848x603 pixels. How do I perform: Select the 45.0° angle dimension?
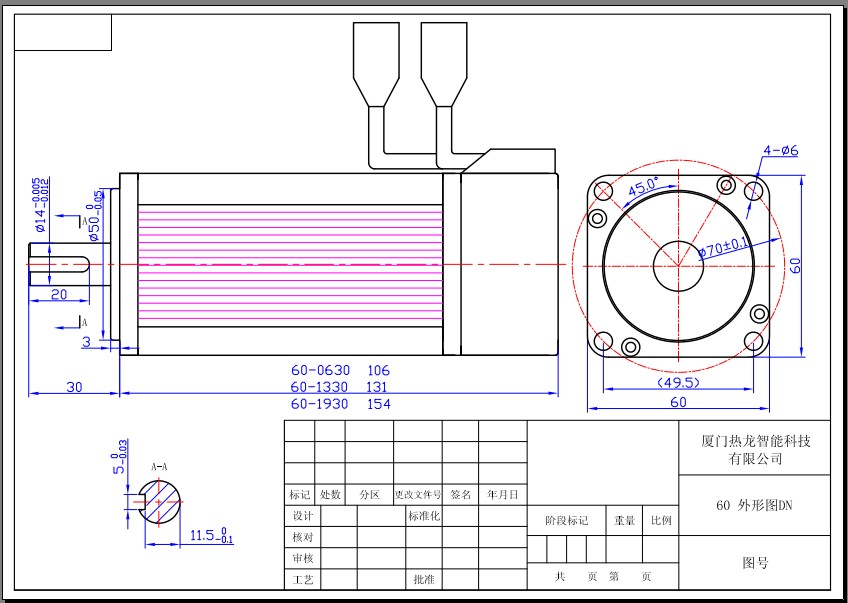click(643, 186)
